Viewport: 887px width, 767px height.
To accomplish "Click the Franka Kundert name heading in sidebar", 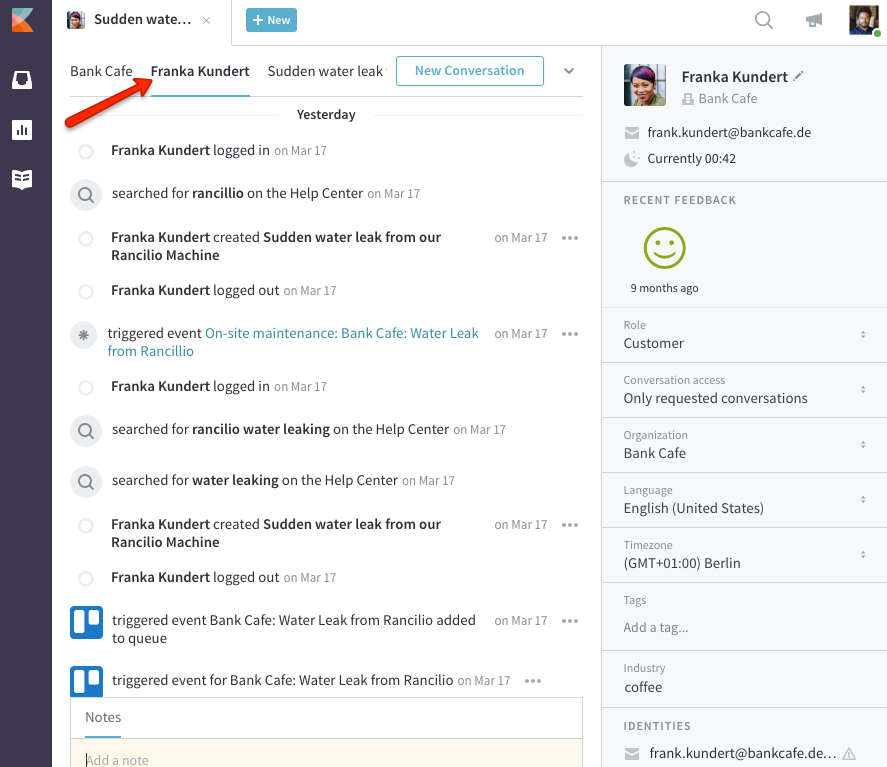I will 734,77.
